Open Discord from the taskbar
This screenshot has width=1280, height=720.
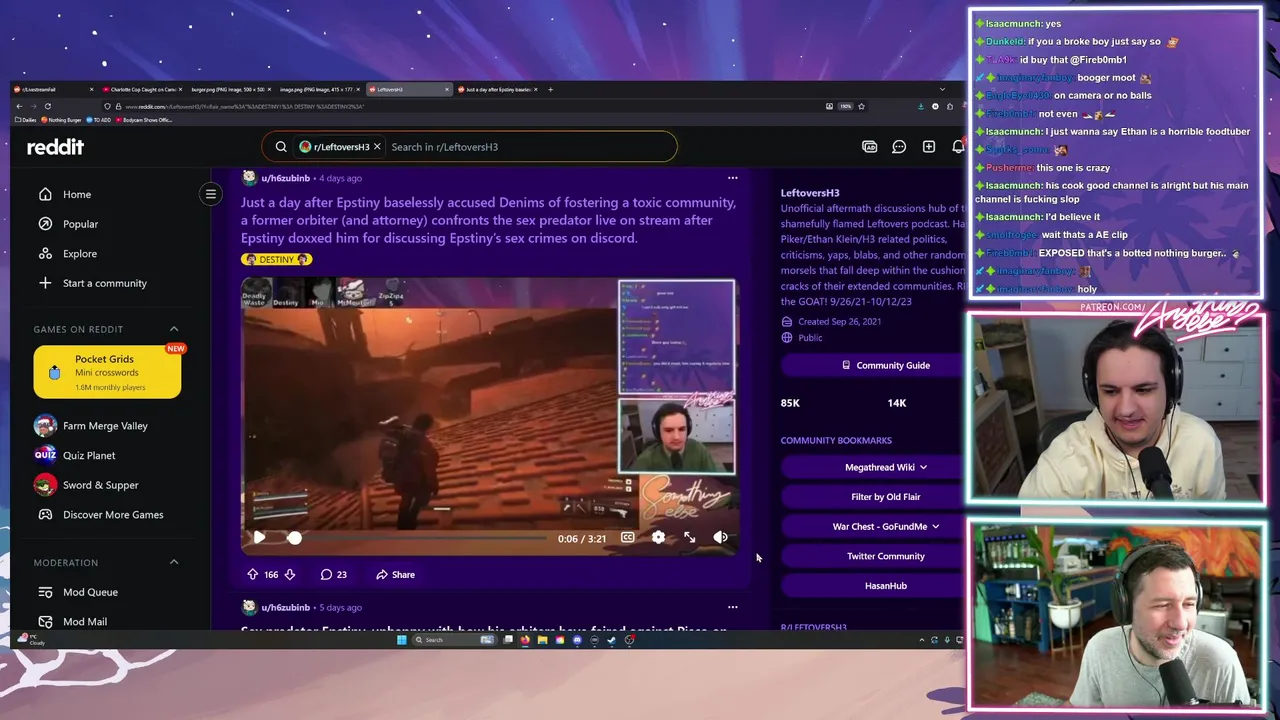point(577,640)
